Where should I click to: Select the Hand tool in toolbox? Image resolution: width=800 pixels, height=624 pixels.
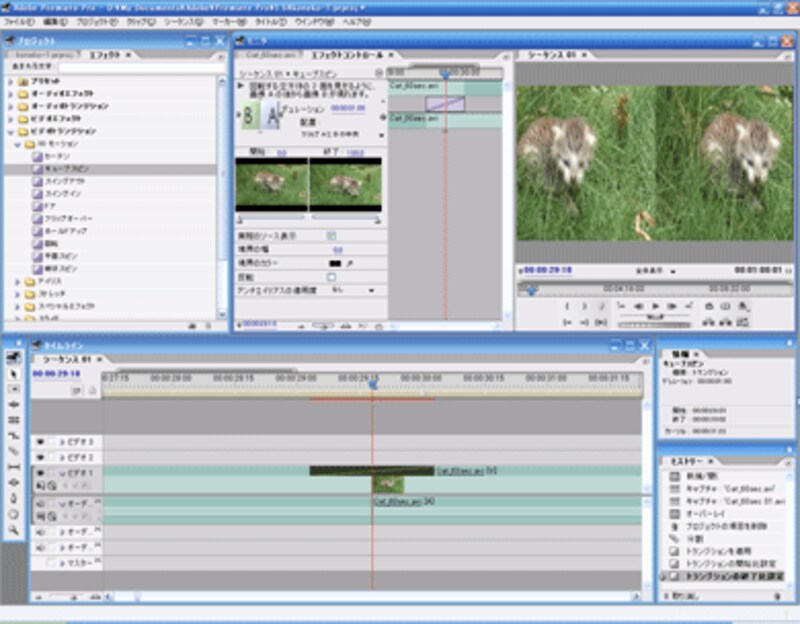[x=14, y=513]
